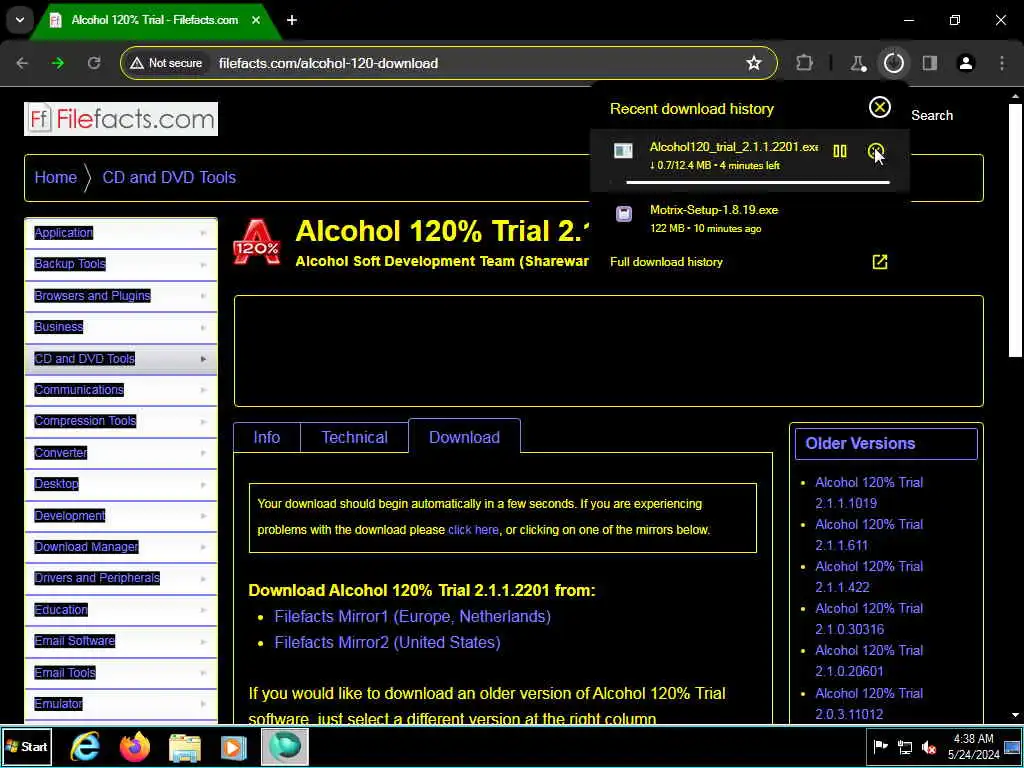The height and width of the screenshot is (768, 1024).
Task: Open full download history external link icon
Action: point(880,262)
